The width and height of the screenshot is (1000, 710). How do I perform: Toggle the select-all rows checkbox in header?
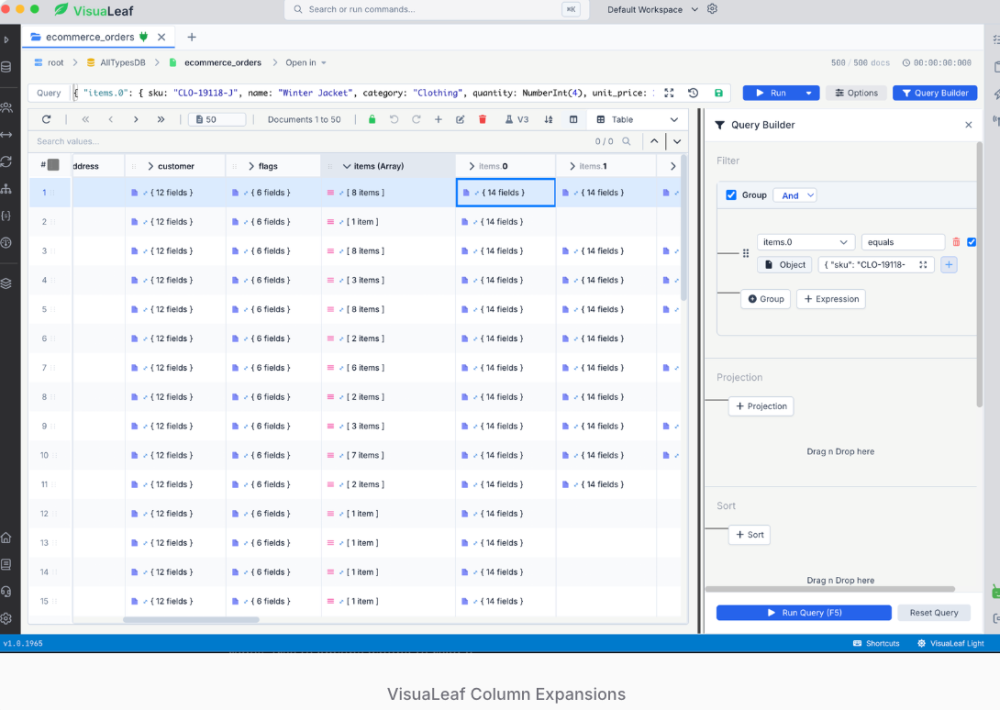54,165
